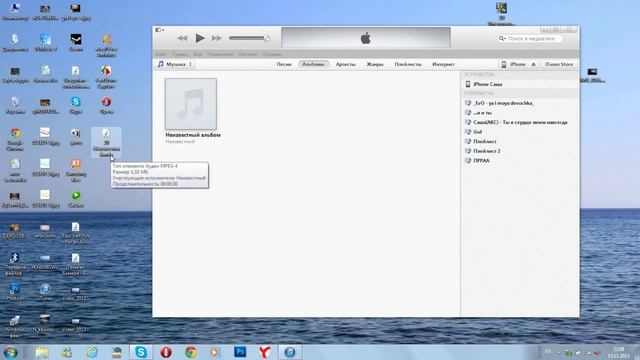Select the Google Chrome desktop shortcut

(15, 139)
